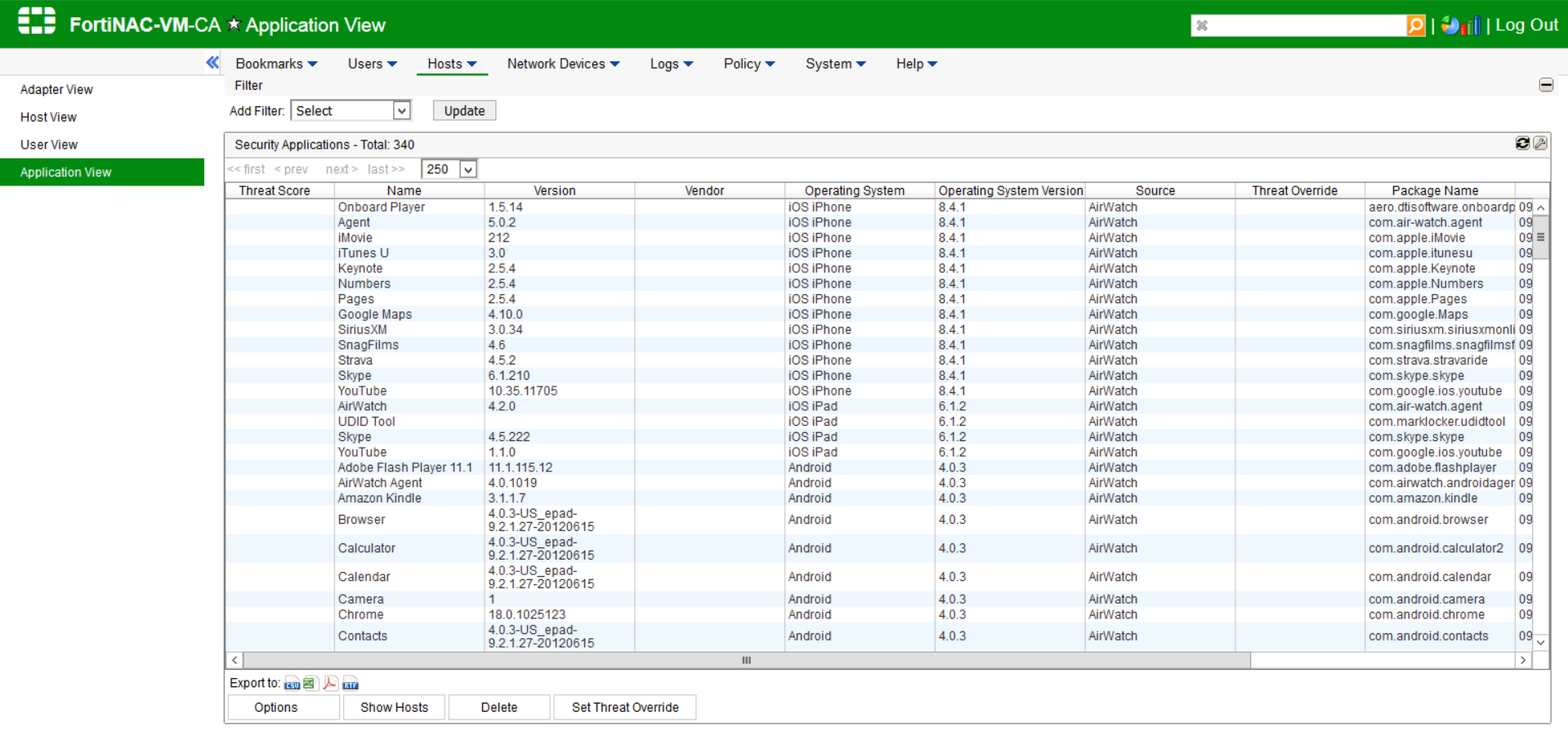
Task: Click the horizontal scrollbar thumb
Action: click(x=747, y=660)
